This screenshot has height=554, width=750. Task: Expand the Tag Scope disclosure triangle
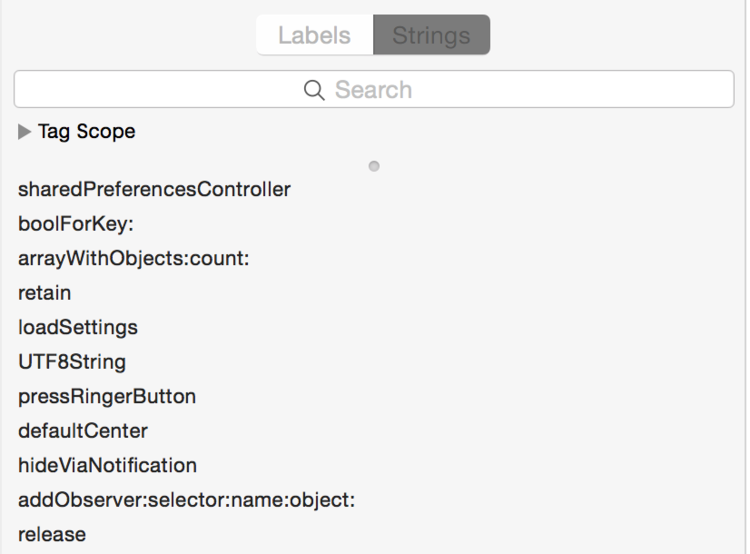click(x=24, y=132)
